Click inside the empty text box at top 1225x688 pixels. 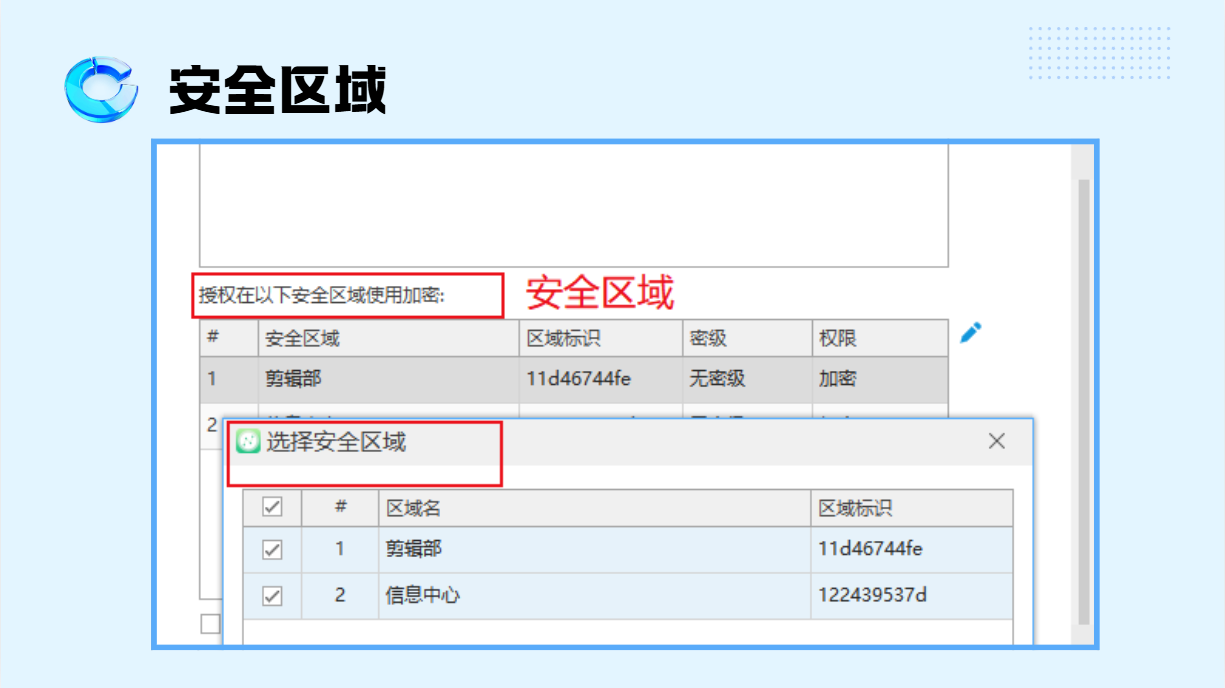[573, 205]
